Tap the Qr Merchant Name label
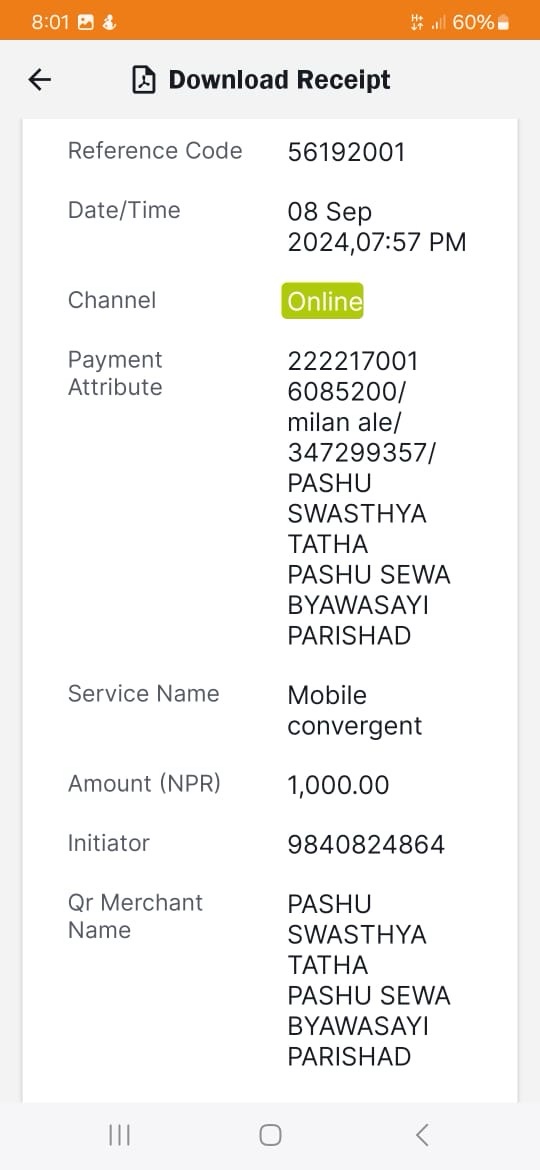 point(135,916)
